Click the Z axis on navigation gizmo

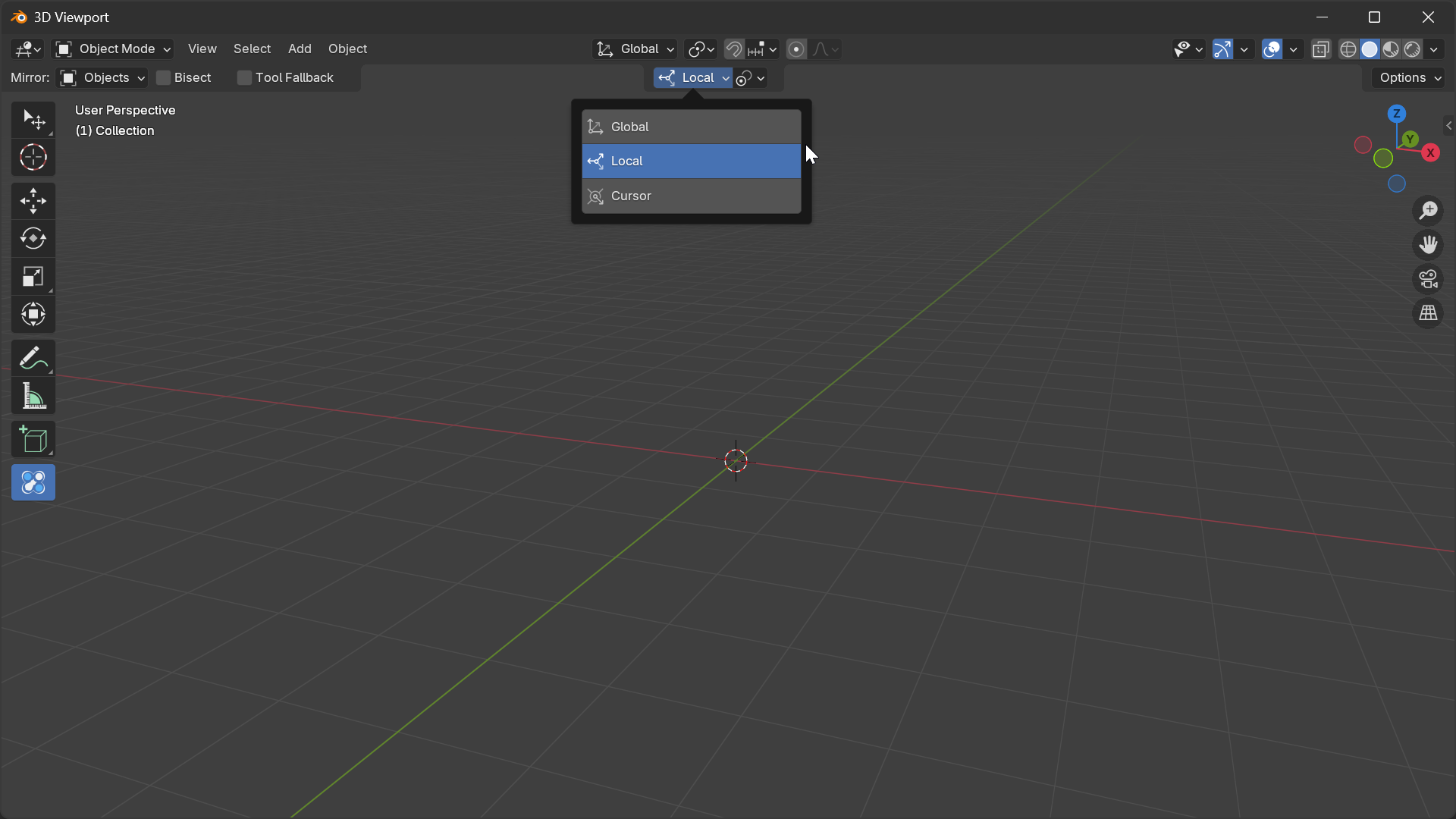[1396, 114]
